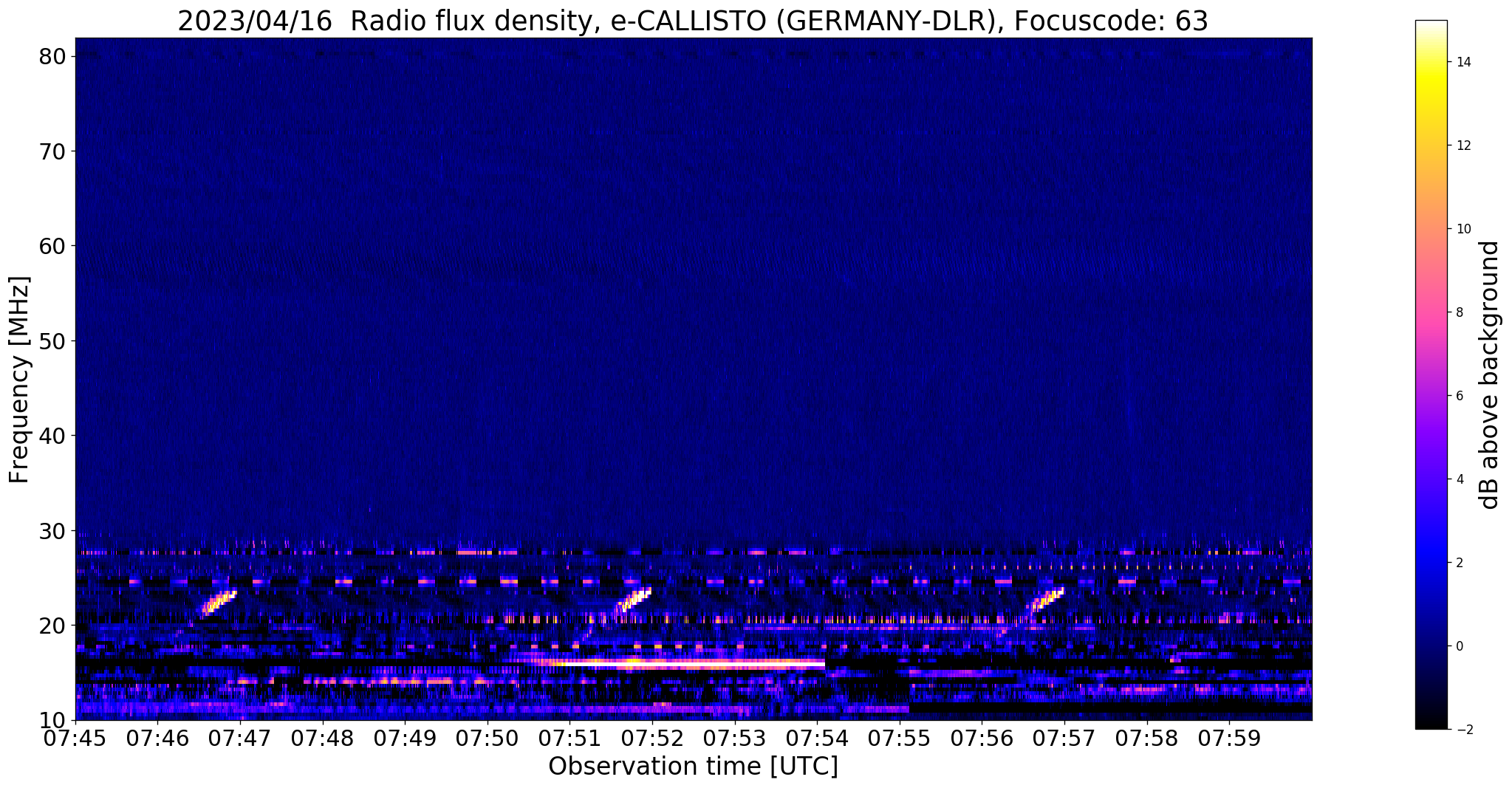Click the 07:50 time tick label

coord(488,738)
